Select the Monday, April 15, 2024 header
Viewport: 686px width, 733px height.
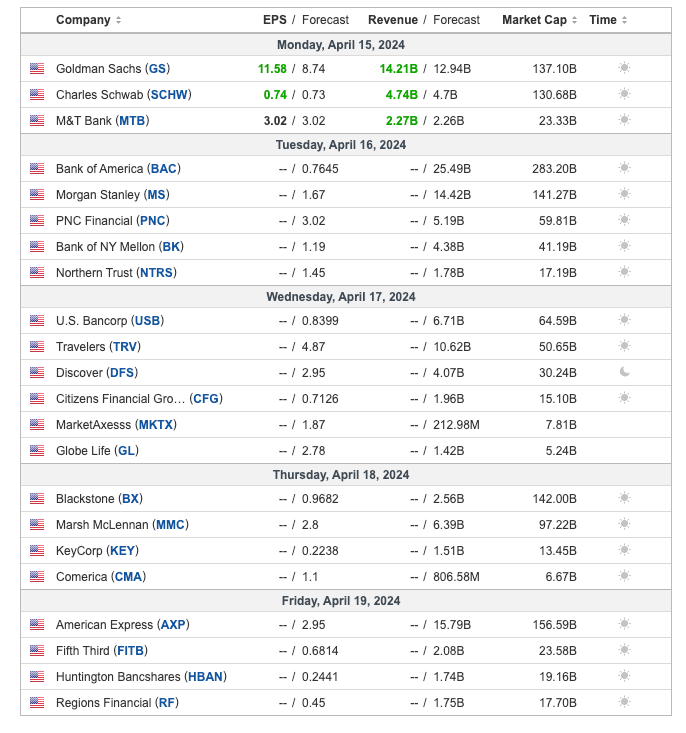[341, 45]
